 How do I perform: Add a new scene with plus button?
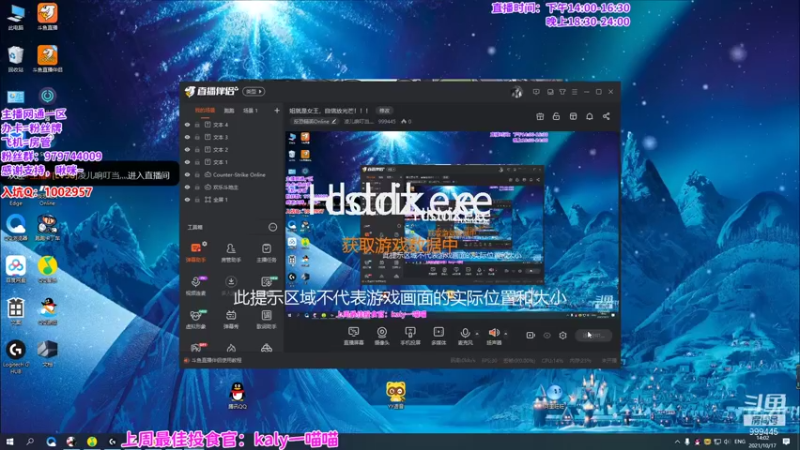pyautogui.click(x=277, y=110)
